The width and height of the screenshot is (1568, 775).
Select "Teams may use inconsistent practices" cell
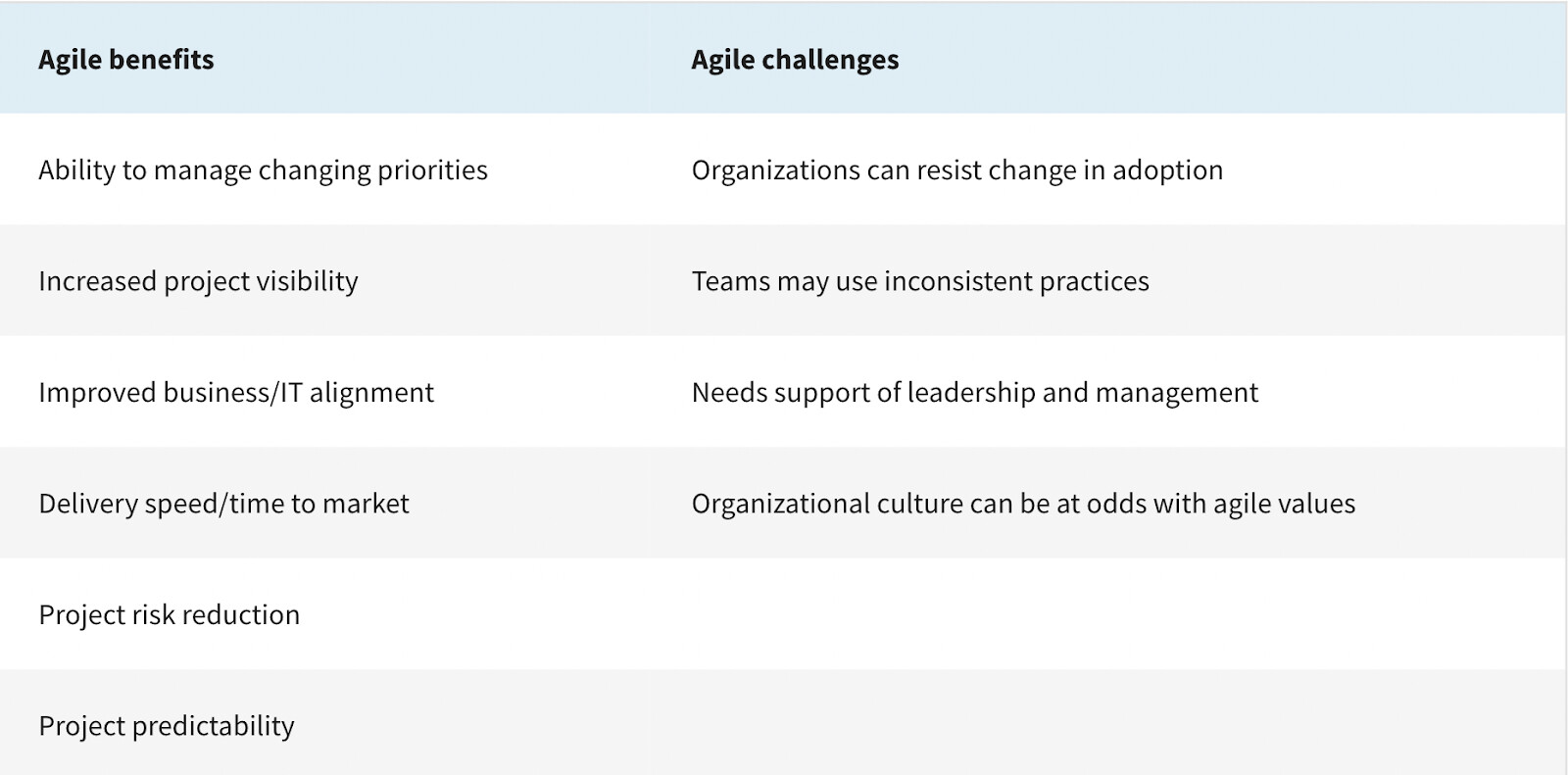click(919, 281)
